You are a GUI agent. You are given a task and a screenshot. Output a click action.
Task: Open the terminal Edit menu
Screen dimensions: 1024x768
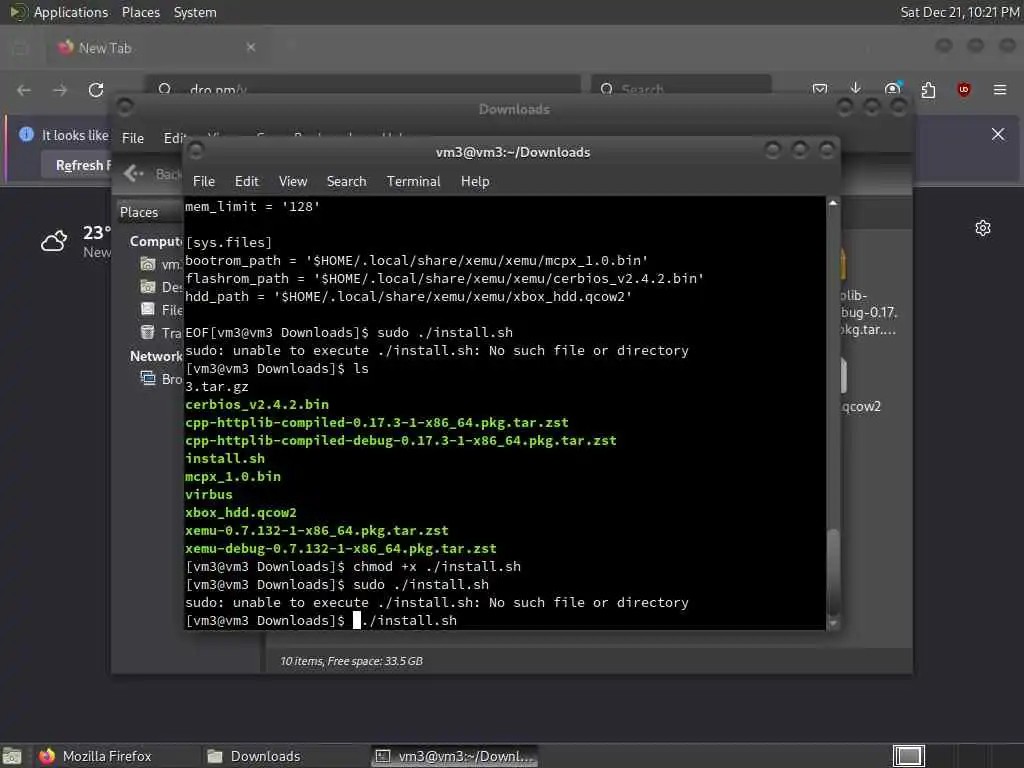pos(246,182)
